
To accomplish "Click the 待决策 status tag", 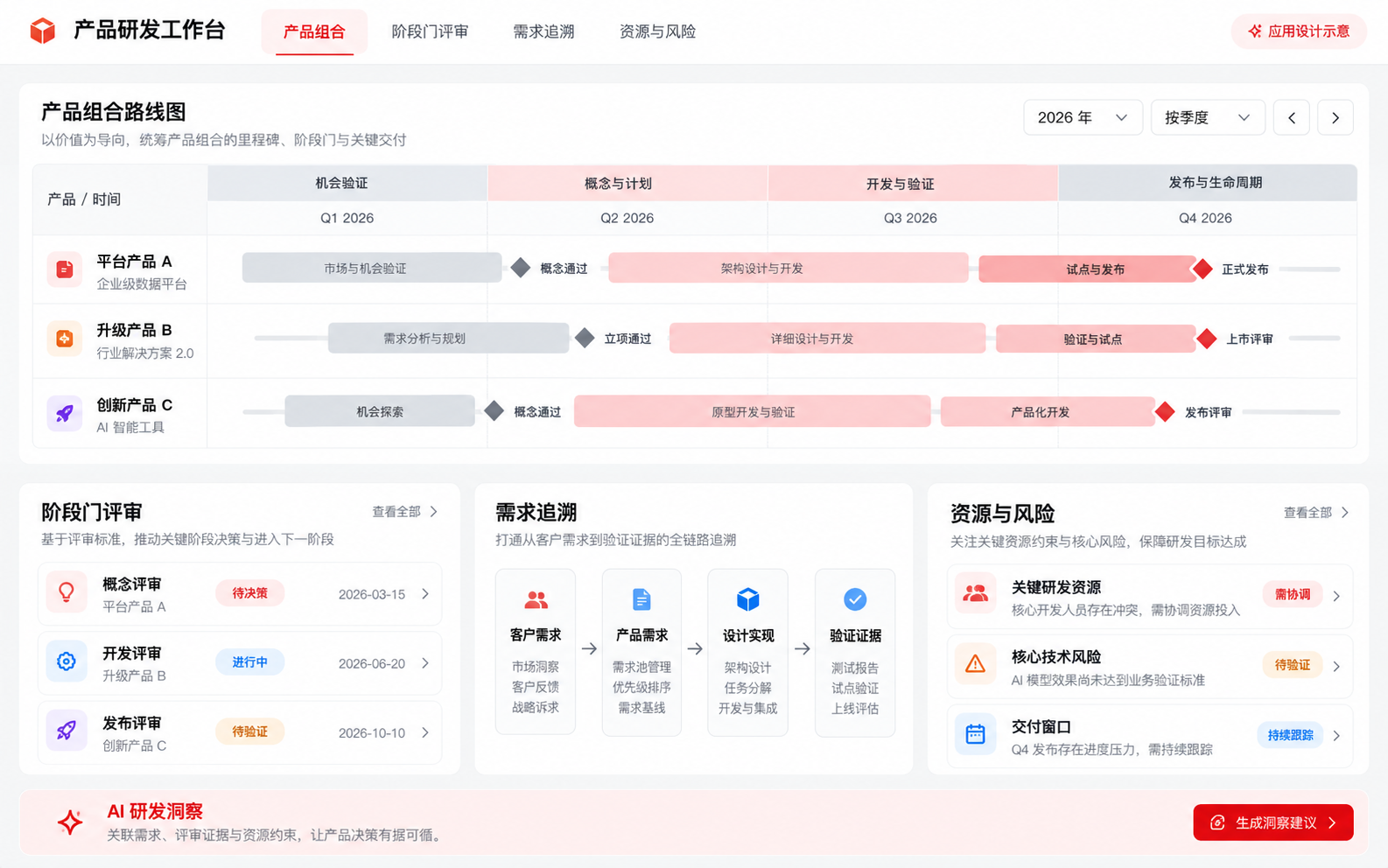I will click(x=249, y=593).
